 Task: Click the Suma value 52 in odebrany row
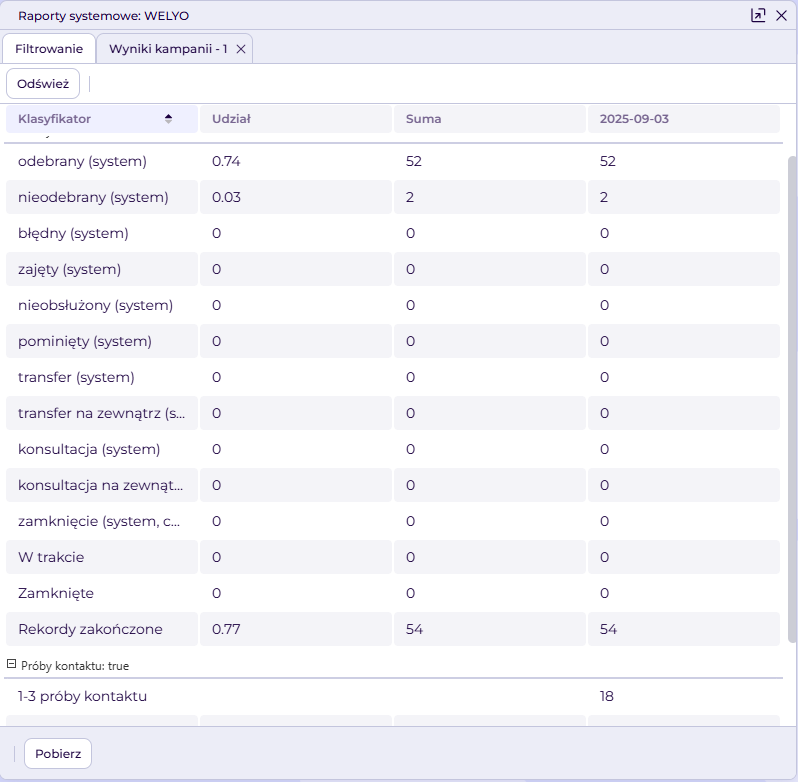point(414,161)
